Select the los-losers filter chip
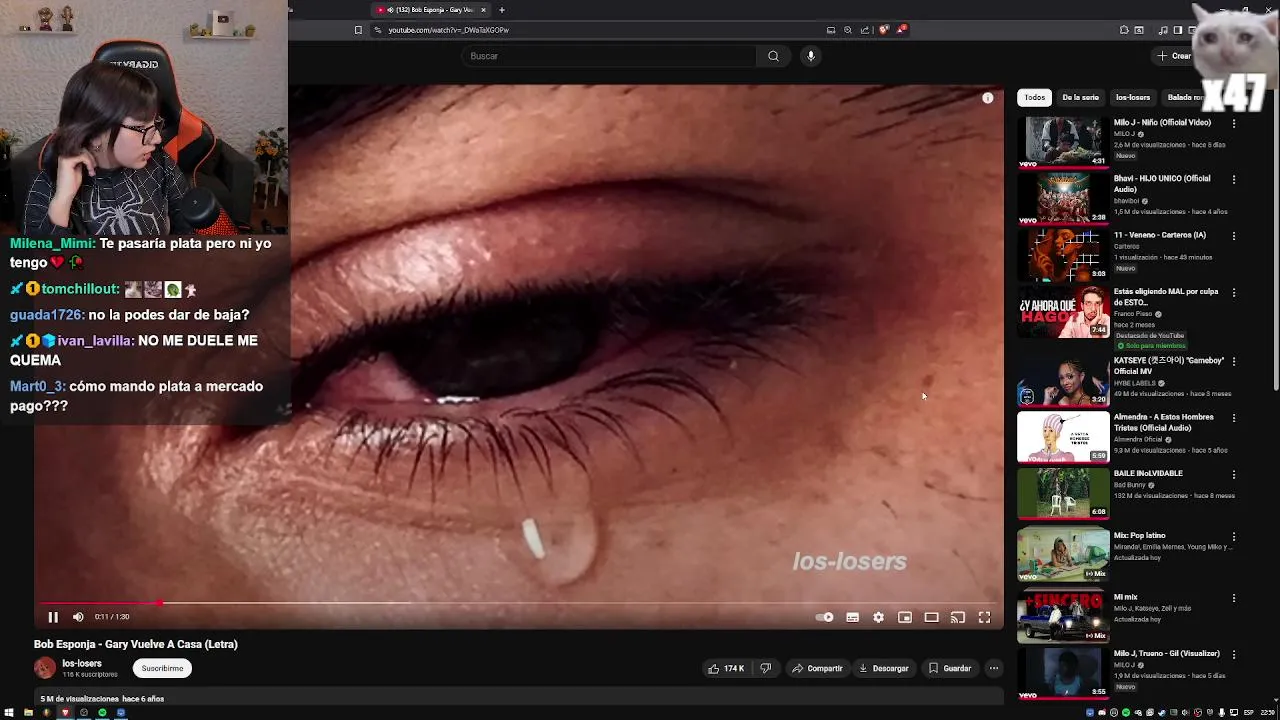The width and height of the screenshot is (1280, 720). click(1133, 98)
